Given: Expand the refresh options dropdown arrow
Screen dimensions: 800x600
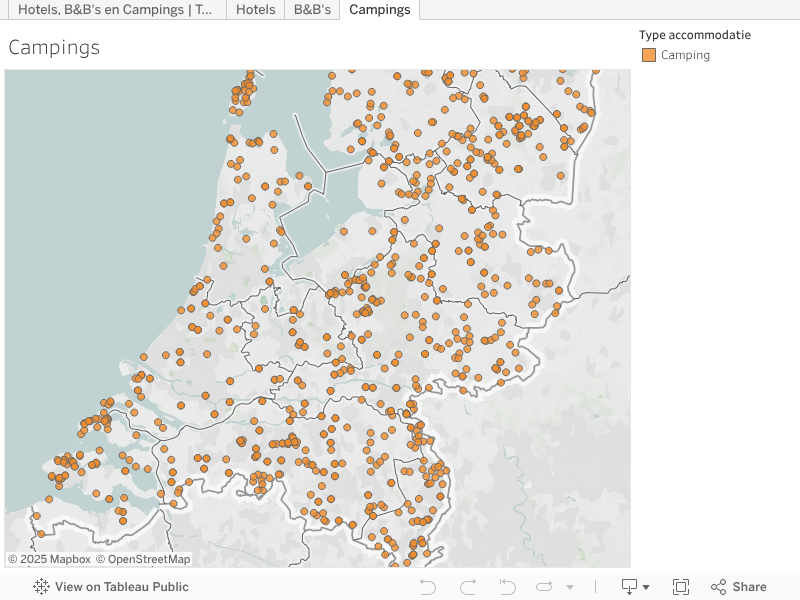Looking at the screenshot, I should click(570, 587).
